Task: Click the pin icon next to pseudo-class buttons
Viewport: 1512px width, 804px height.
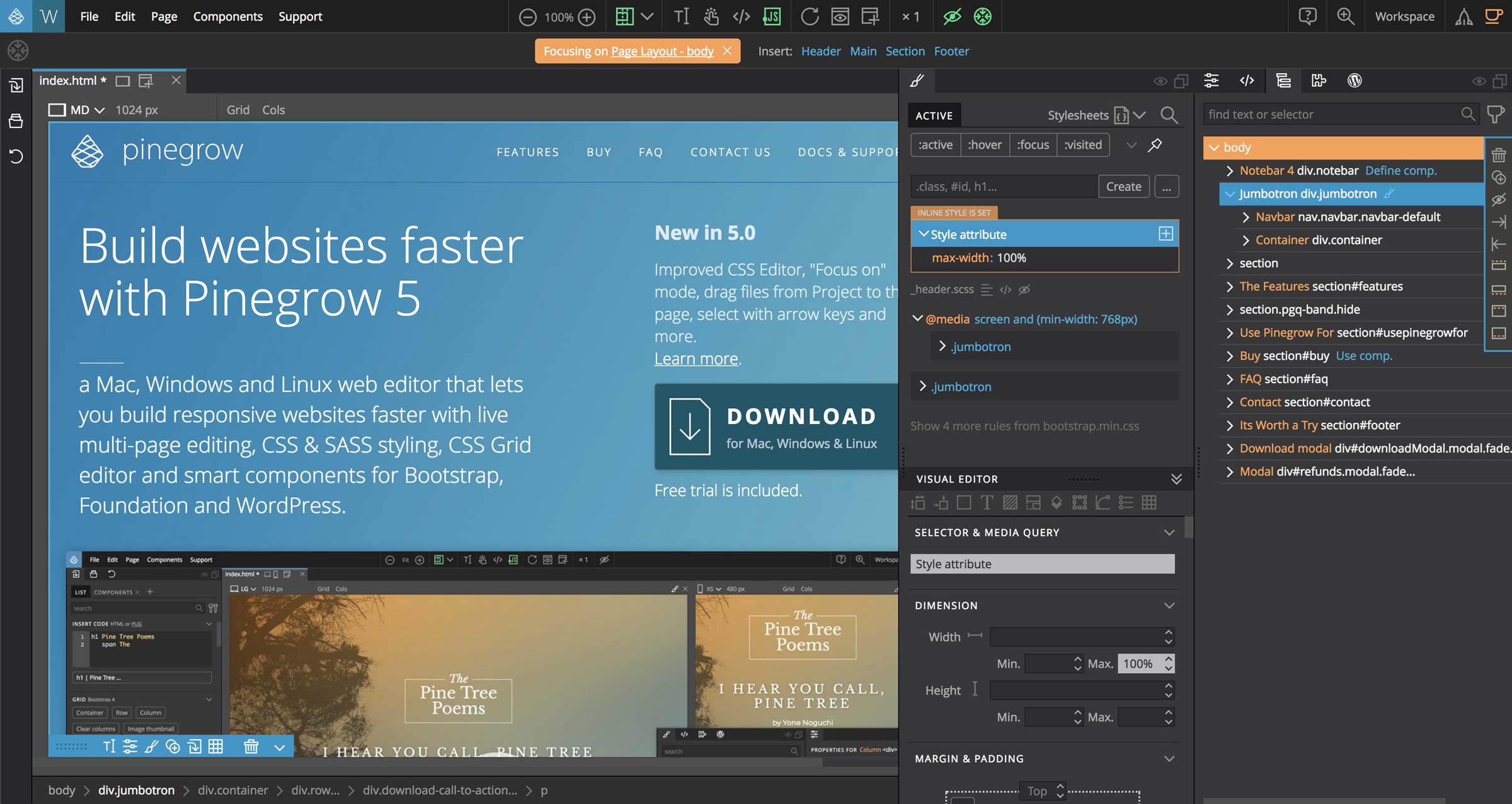Action: (x=1155, y=145)
